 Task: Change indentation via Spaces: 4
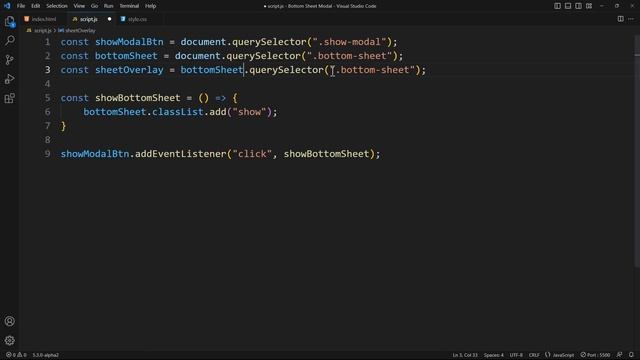(x=493, y=355)
